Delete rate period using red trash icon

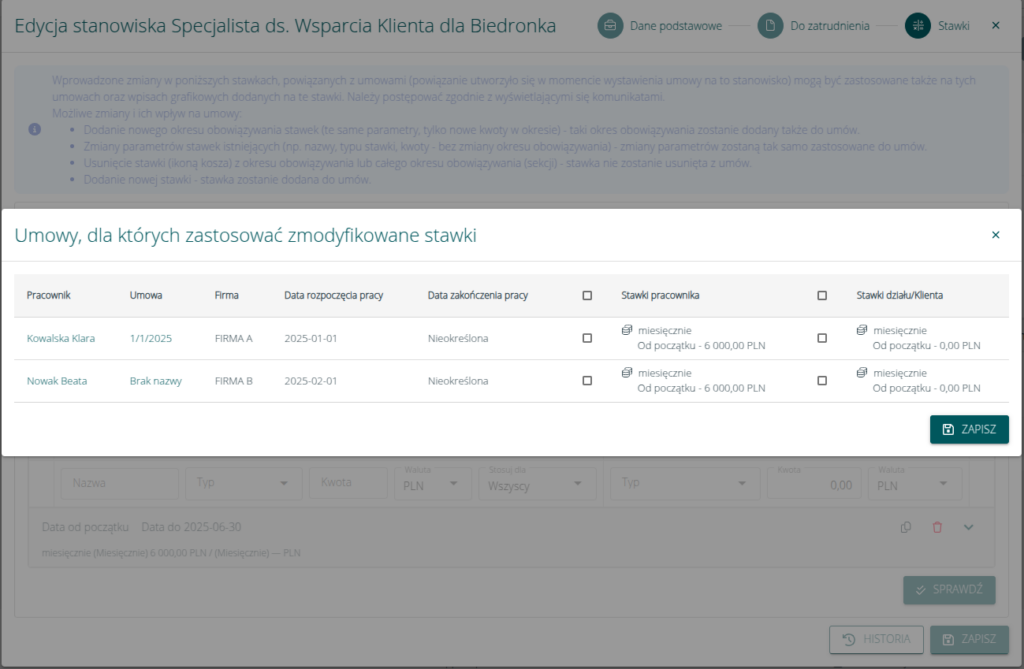click(937, 527)
